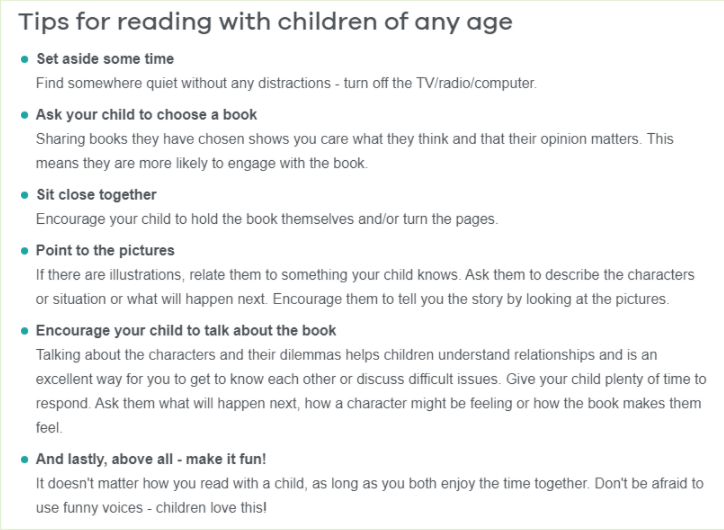Image resolution: width=724 pixels, height=530 pixels.
Task: Click the paragraph starting 'If there are illustrations'
Action: point(365,287)
